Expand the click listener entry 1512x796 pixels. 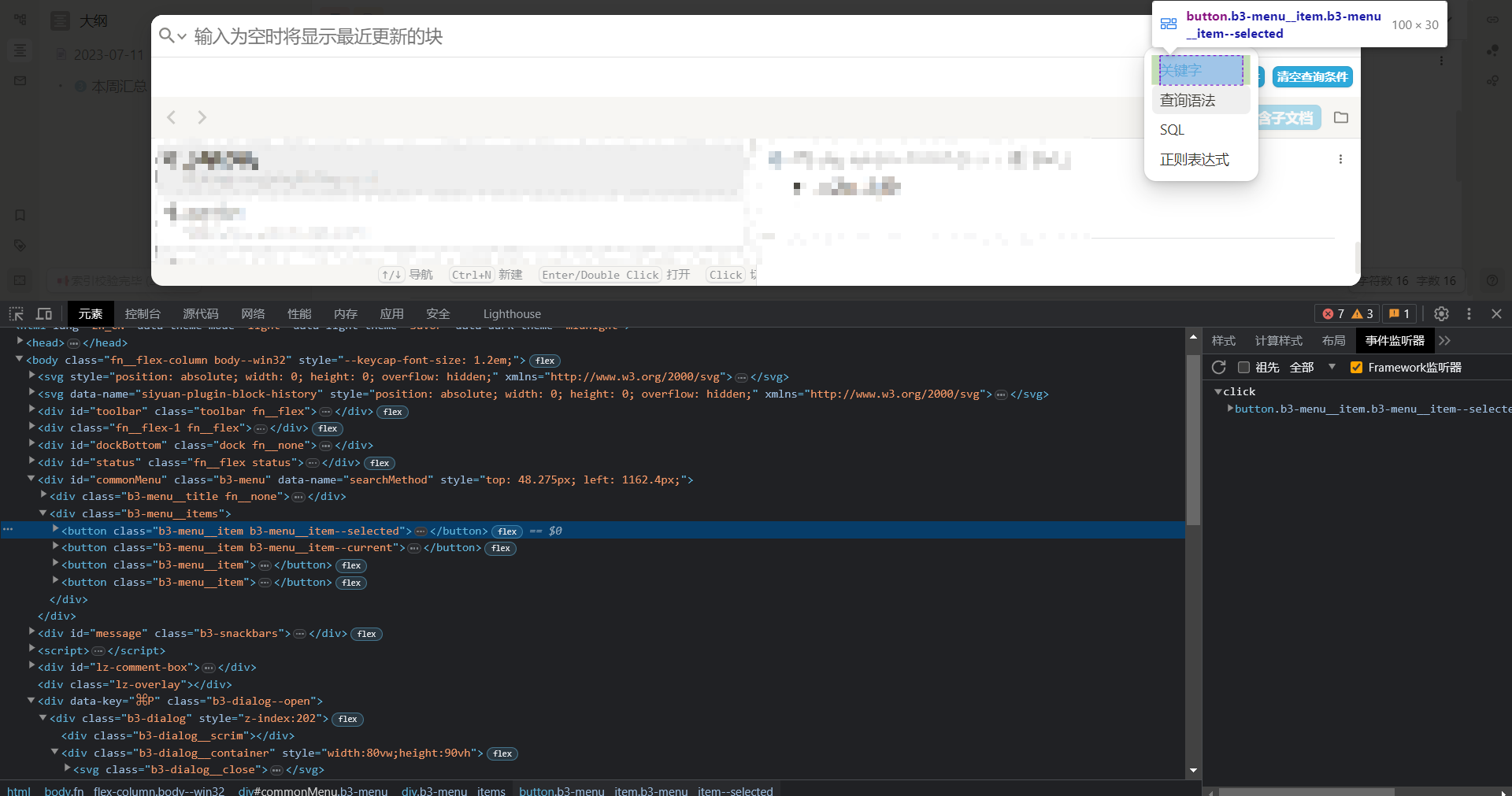tap(1220, 391)
